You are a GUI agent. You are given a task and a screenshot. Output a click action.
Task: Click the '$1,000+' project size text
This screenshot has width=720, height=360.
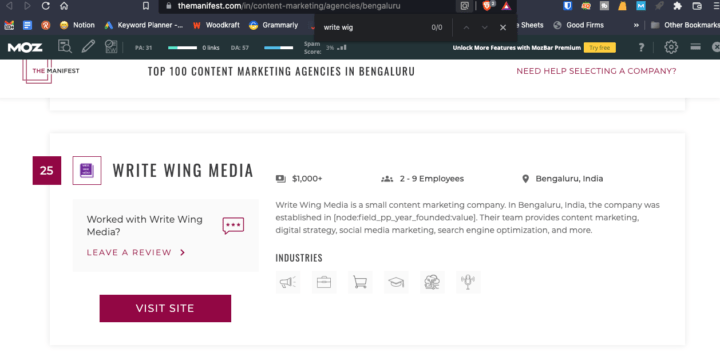tap(307, 179)
